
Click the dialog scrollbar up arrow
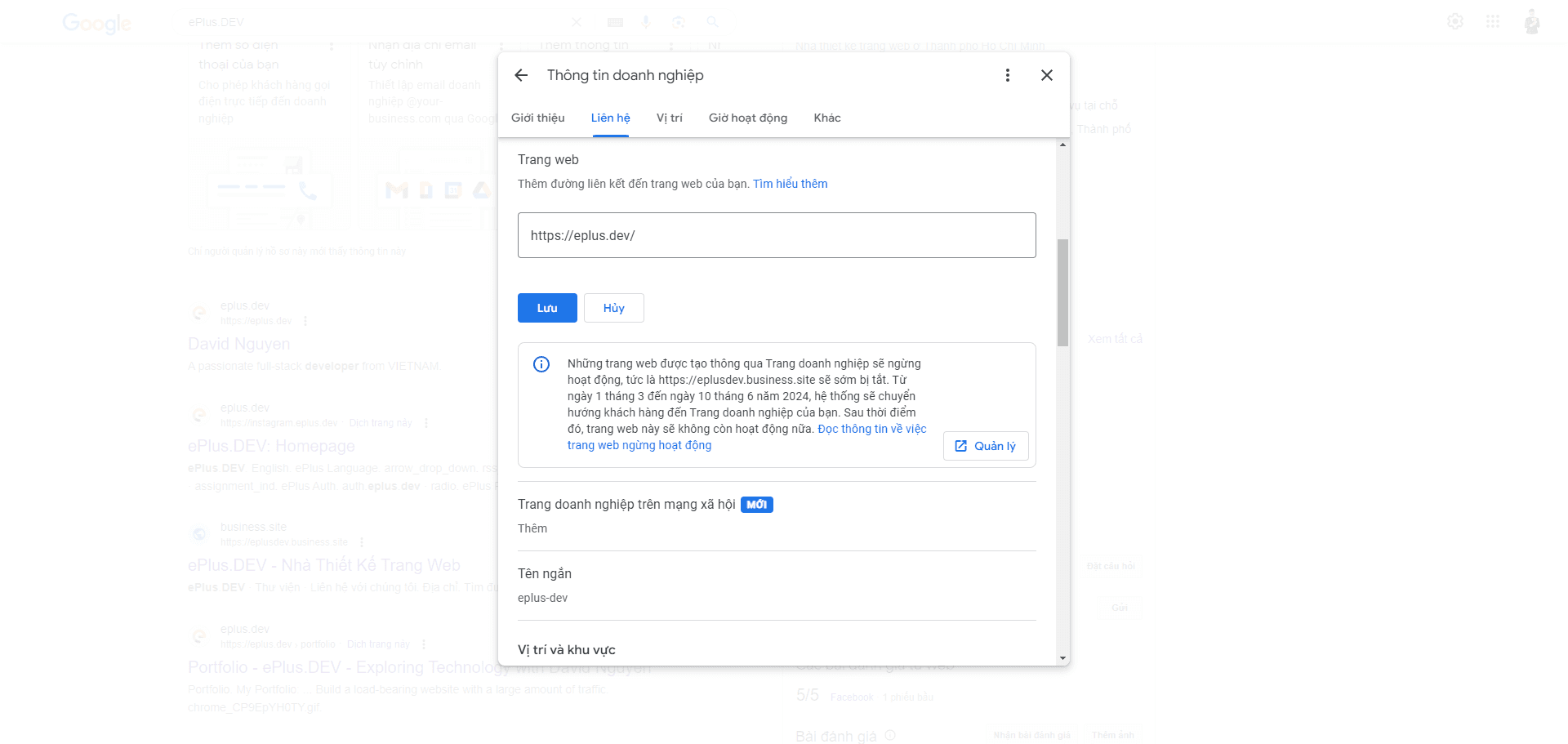point(1062,145)
